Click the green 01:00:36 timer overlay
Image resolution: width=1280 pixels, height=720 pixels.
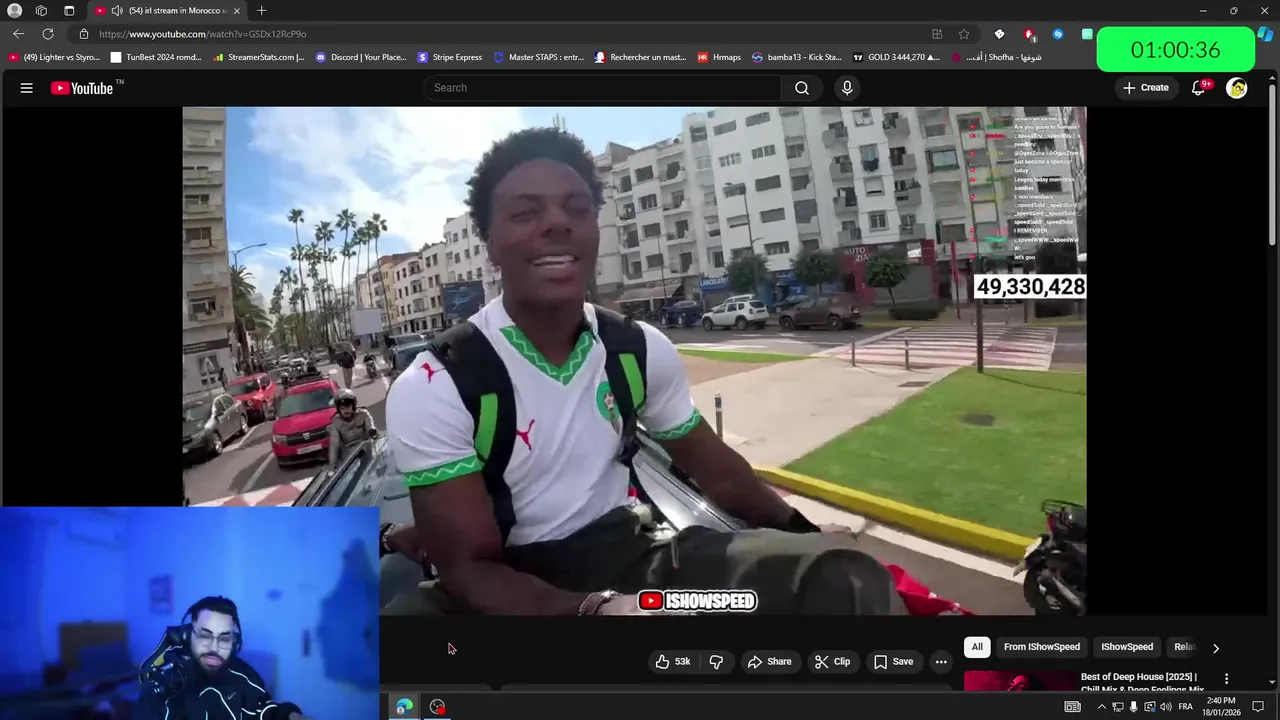click(1175, 49)
